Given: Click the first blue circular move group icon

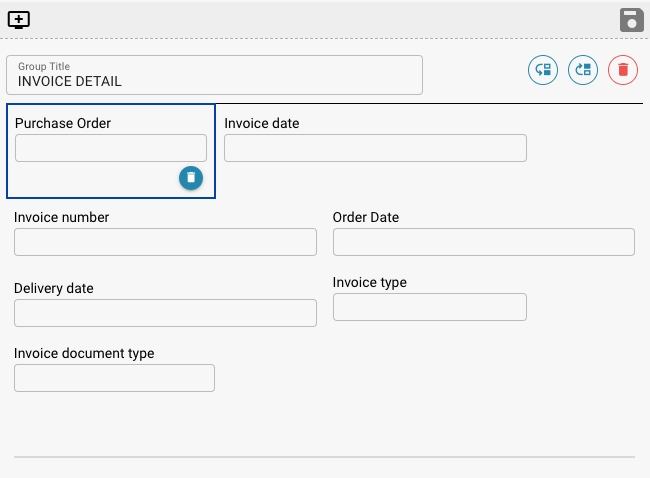Looking at the screenshot, I should click(543, 70).
